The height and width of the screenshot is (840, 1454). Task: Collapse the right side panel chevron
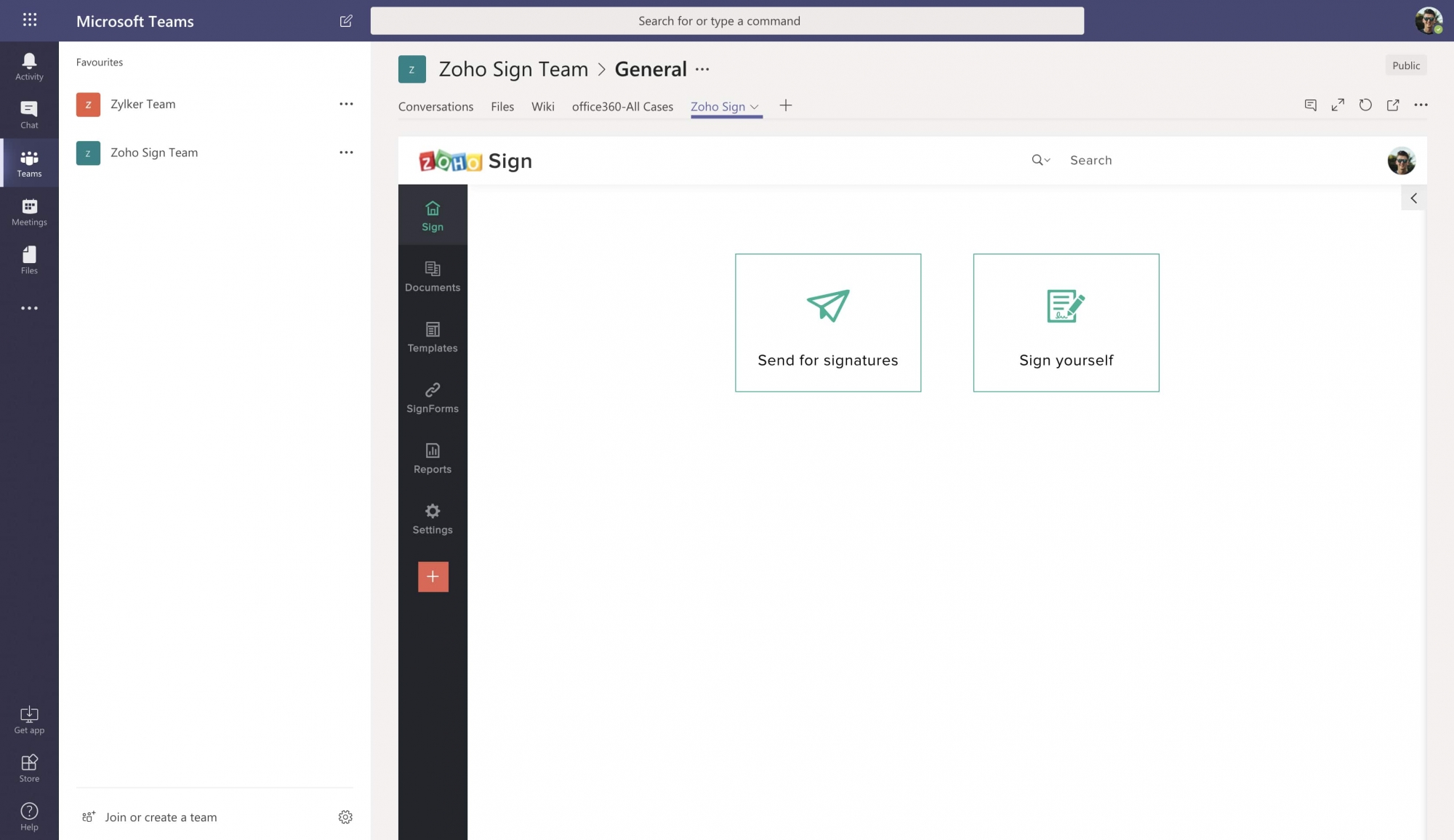(x=1413, y=198)
